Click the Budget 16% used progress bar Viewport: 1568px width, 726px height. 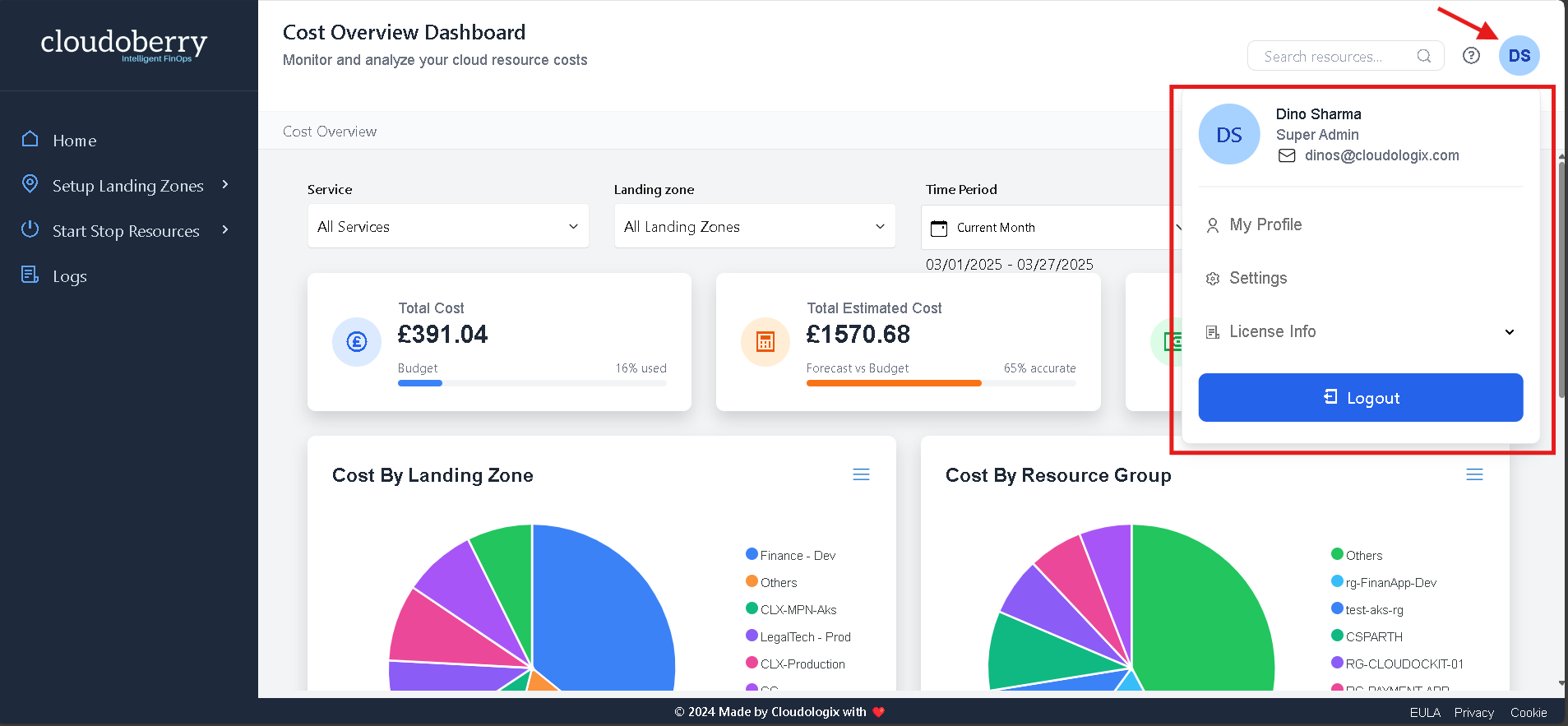click(x=532, y=383)
